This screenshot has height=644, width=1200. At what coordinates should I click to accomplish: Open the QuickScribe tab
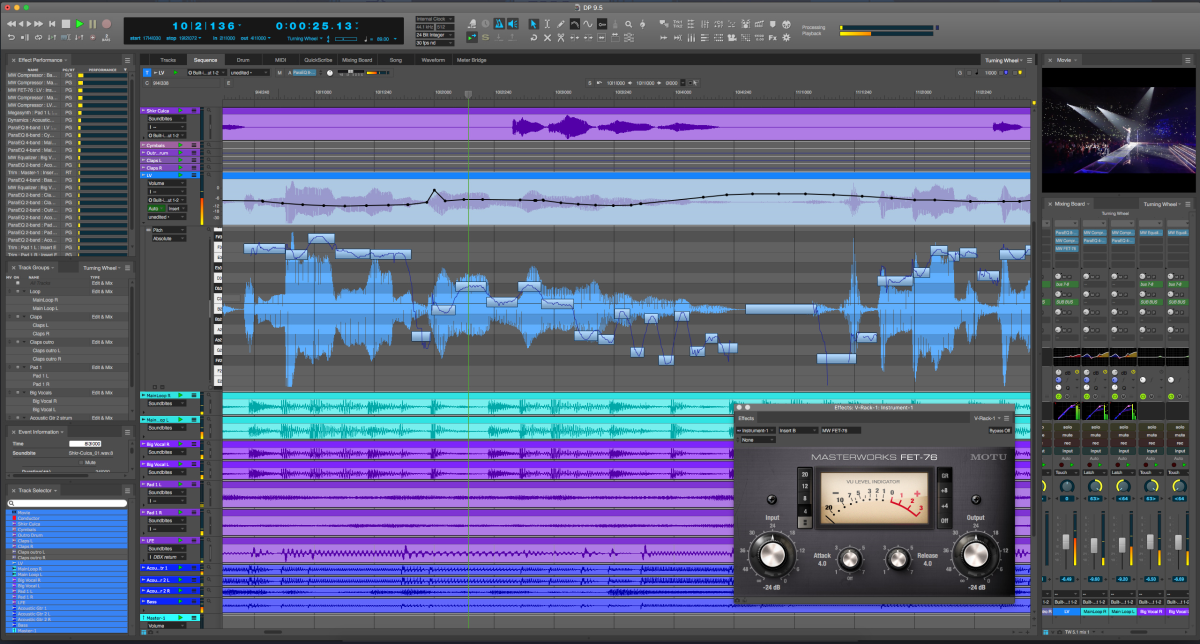(x=319, y=60)
